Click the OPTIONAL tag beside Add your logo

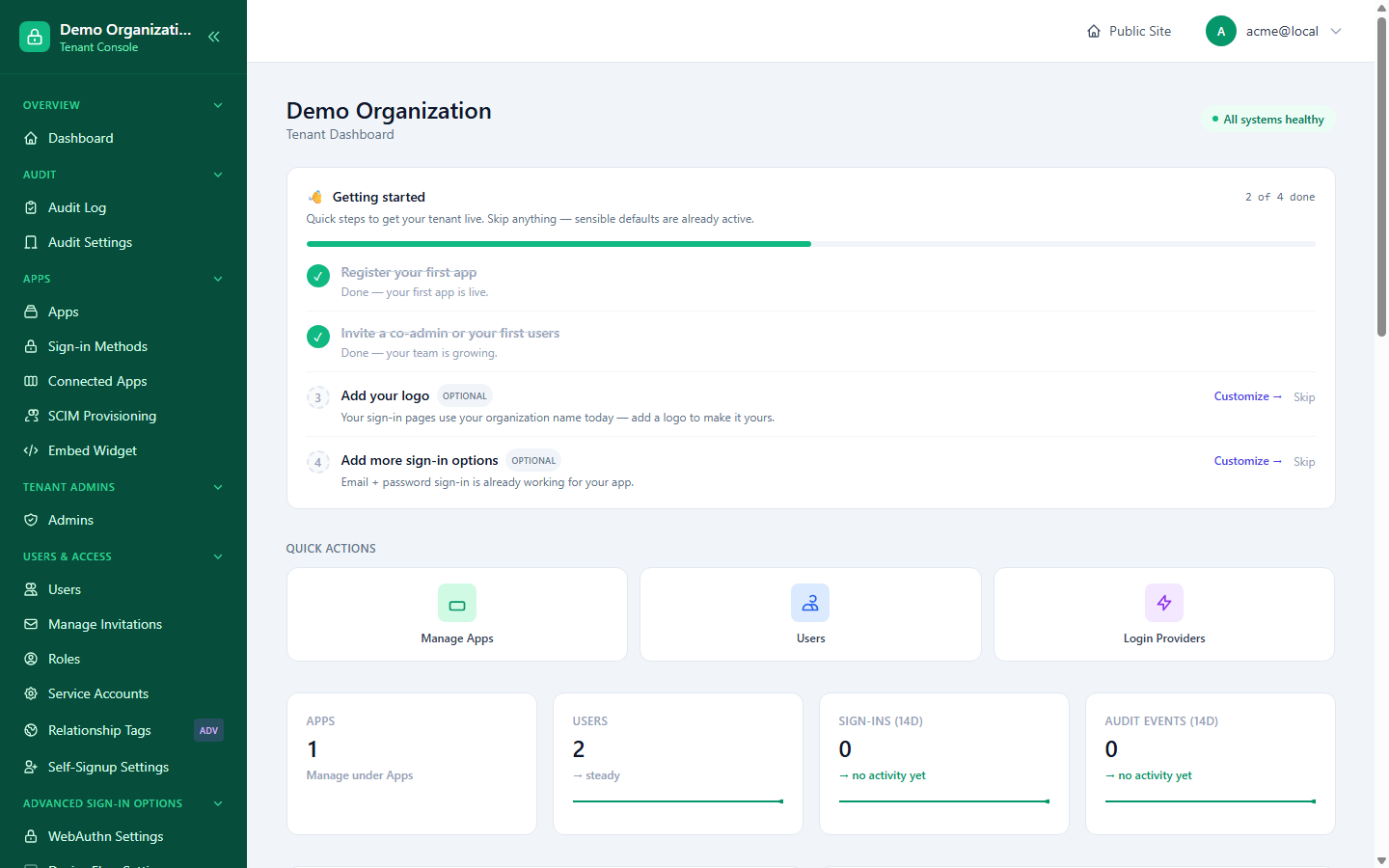tap(465, 395)
